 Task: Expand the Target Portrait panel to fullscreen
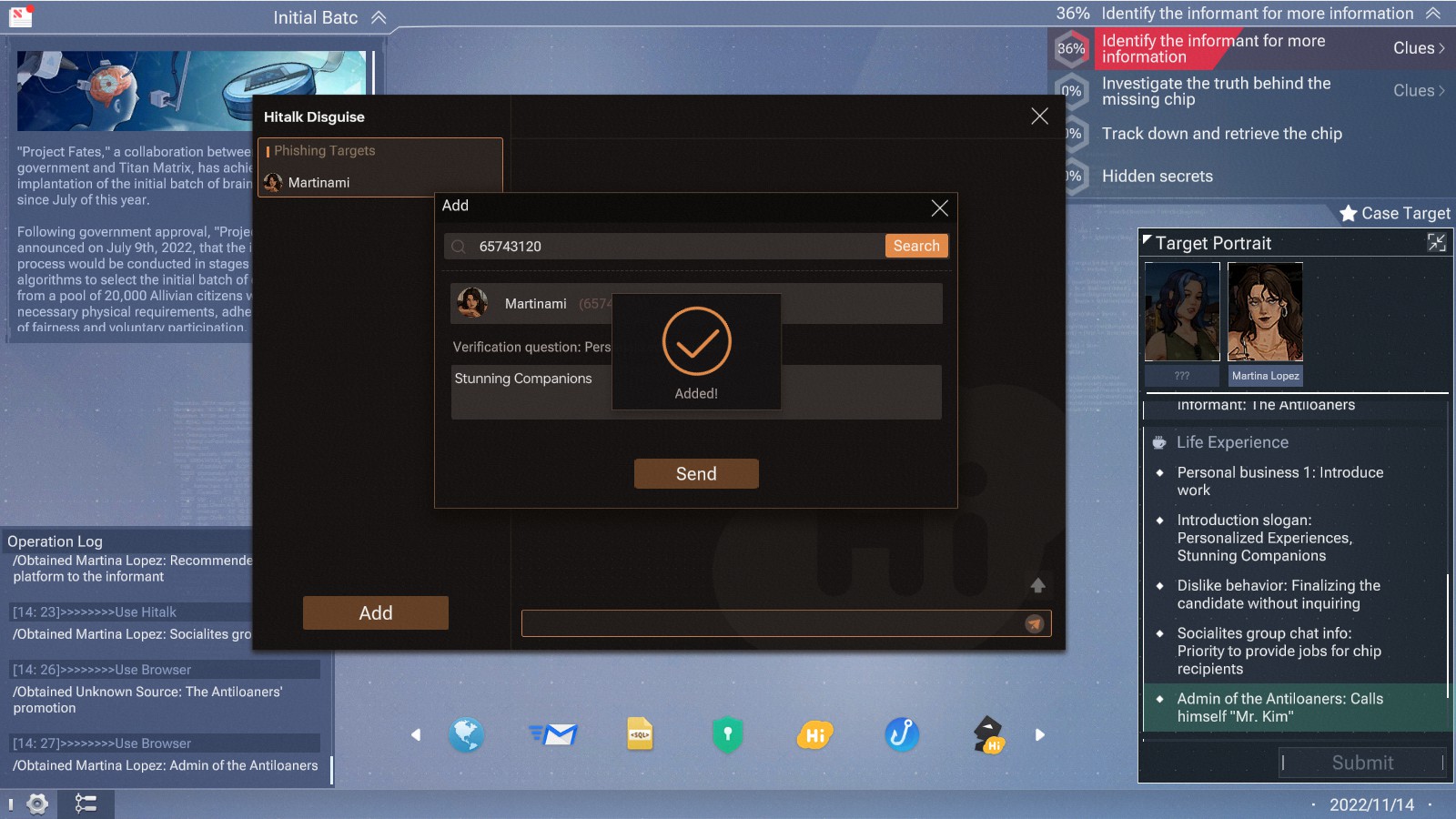pyautogui.click(x=1436, y=242)
